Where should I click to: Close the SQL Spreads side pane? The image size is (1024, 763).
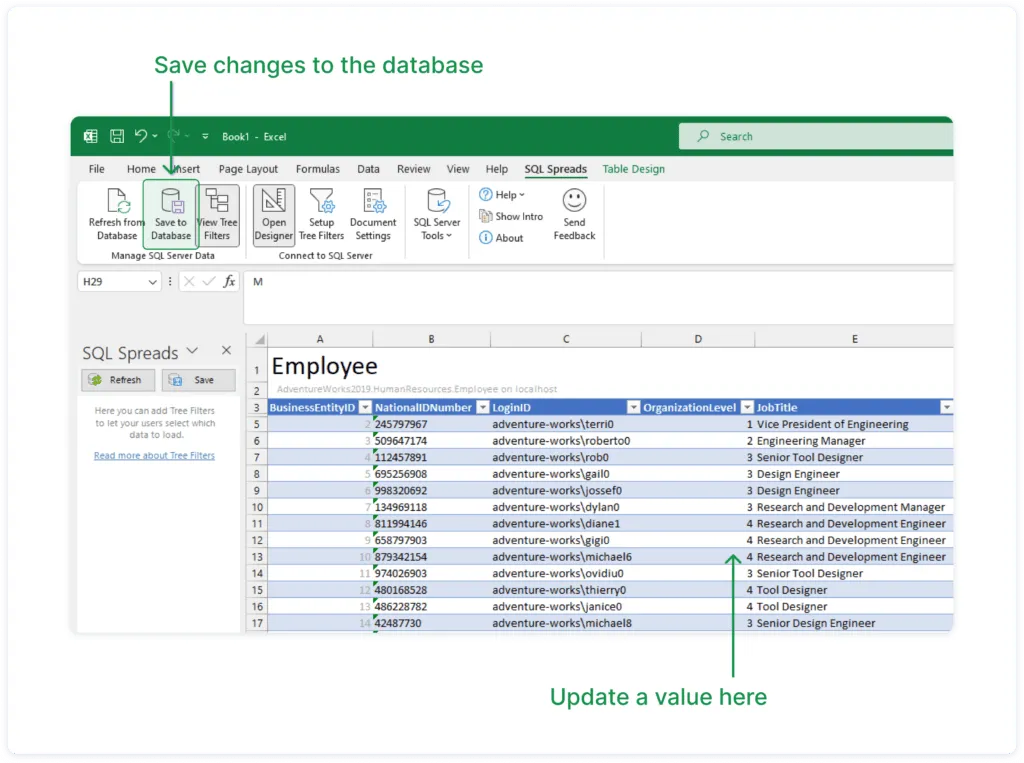pyautogui.click(x=226, y=351)
